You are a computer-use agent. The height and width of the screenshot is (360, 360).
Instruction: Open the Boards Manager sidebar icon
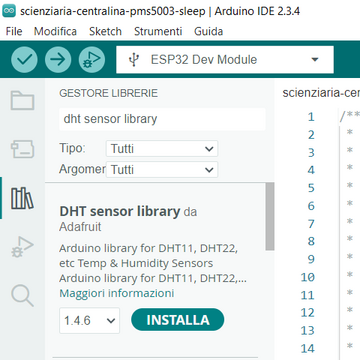pyautogui.click(x=22, y=149)
